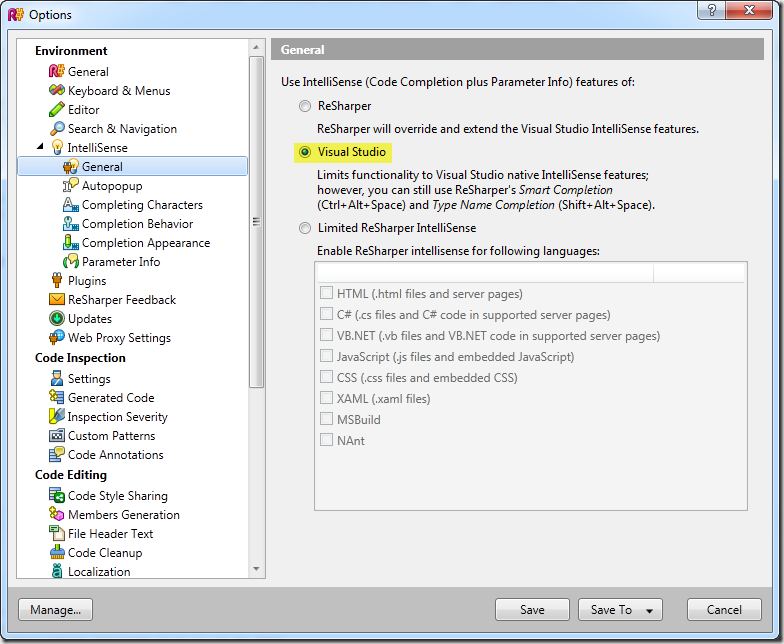Click the File Header Text icon

click(x=56, y=533)
